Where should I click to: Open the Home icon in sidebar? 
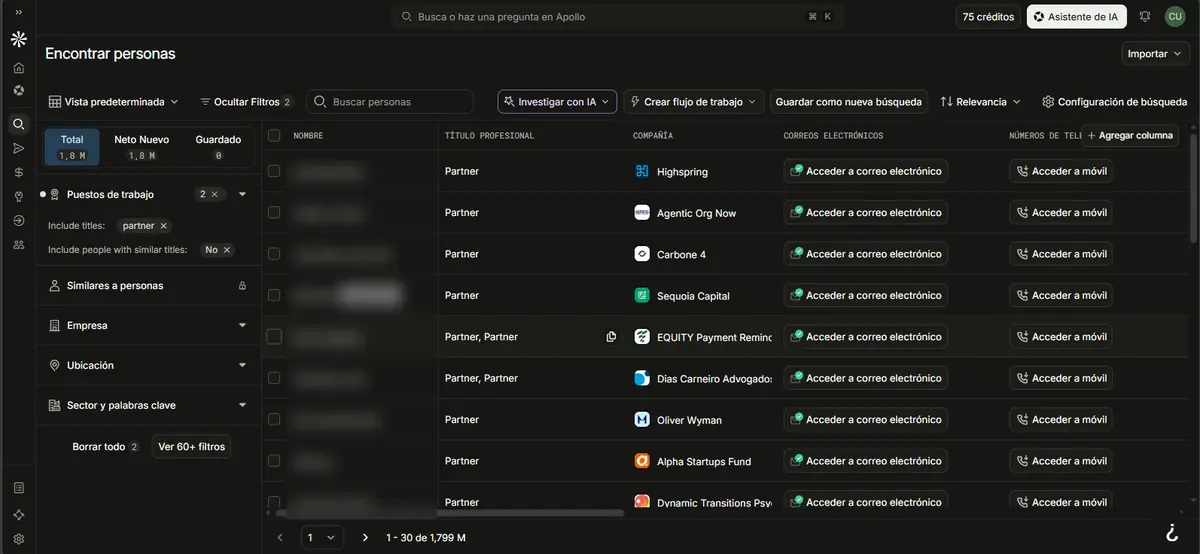(18, 68)
